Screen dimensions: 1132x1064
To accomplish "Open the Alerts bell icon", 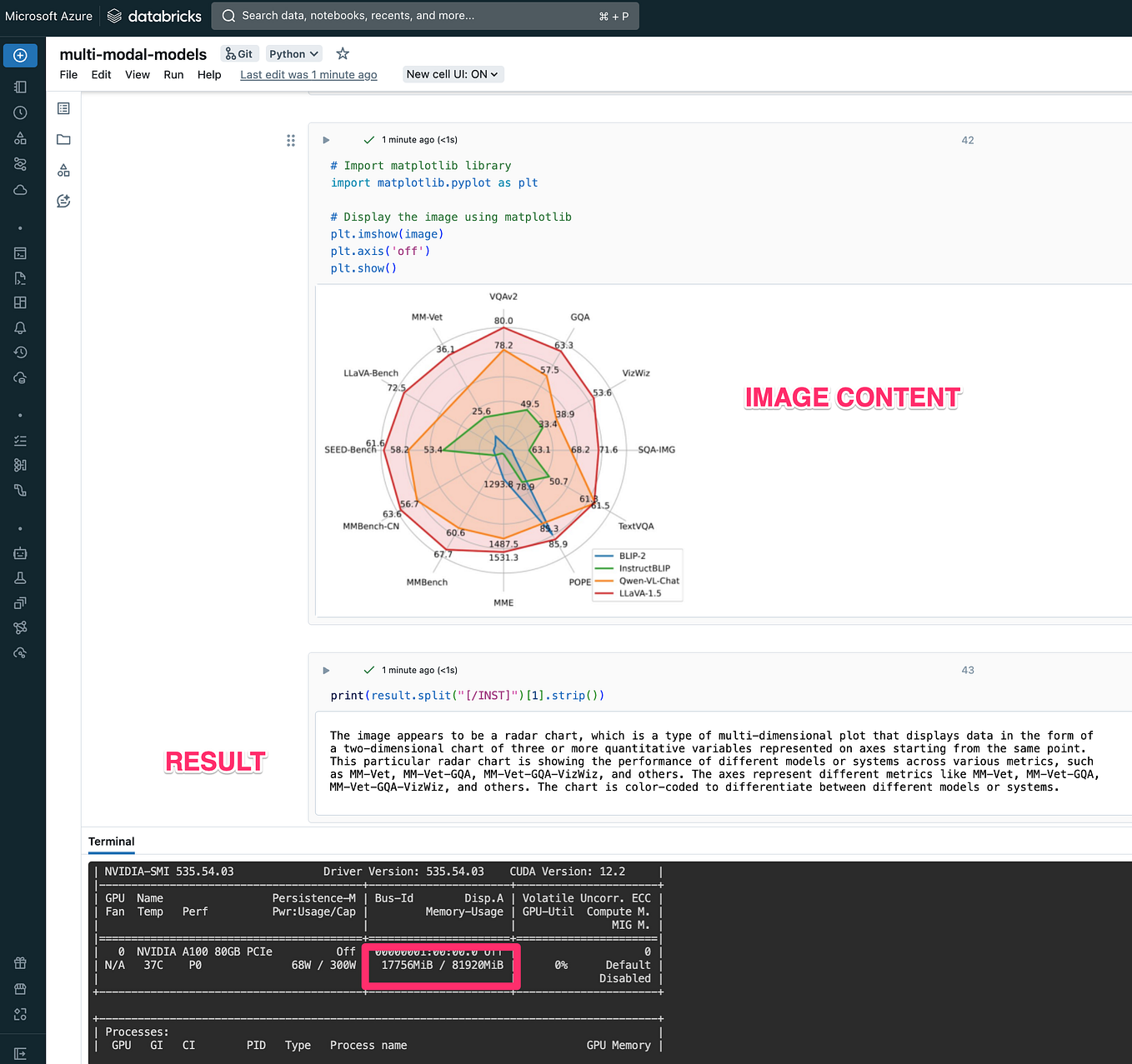I will (20, 327).
